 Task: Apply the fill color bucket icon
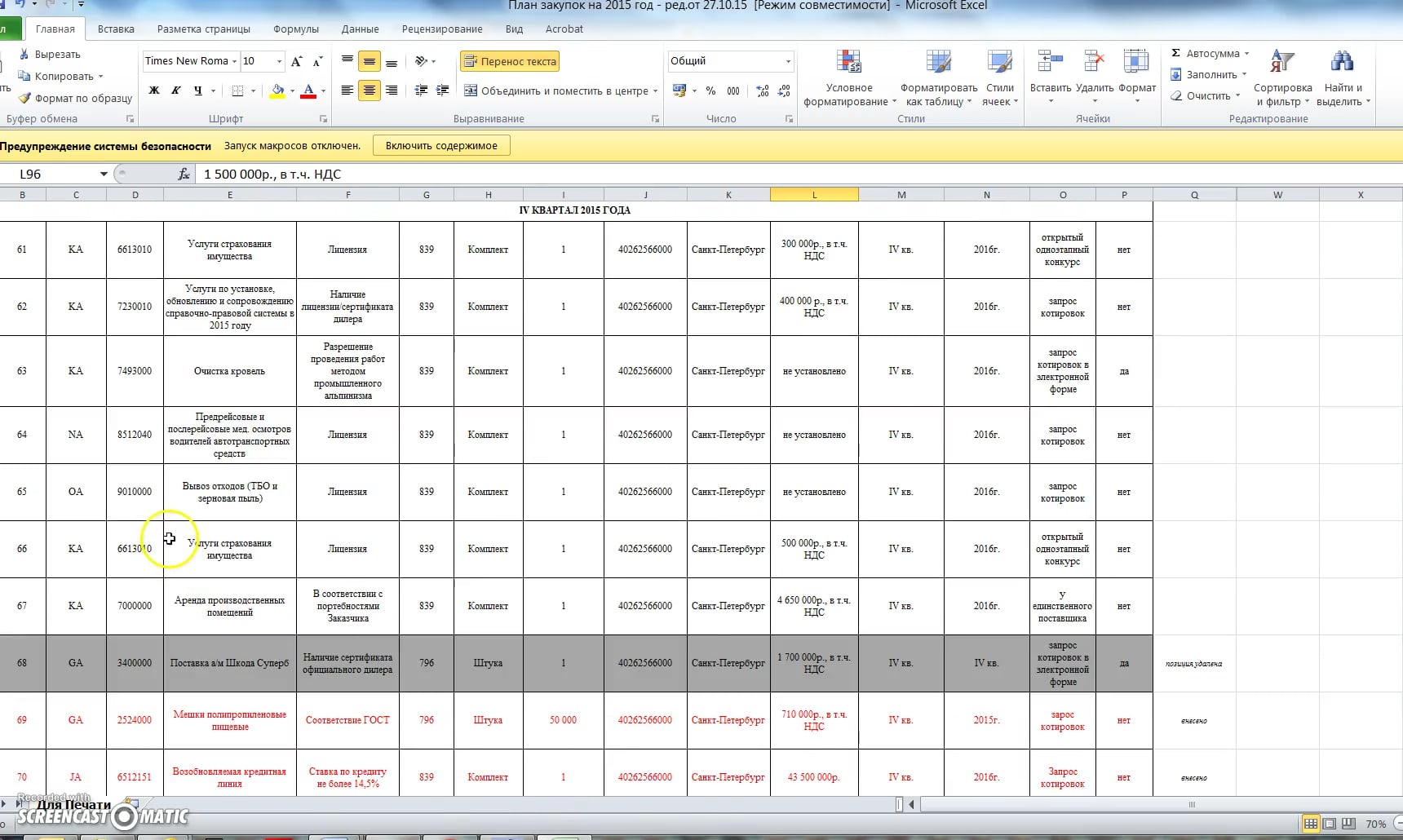coord(277,91)
